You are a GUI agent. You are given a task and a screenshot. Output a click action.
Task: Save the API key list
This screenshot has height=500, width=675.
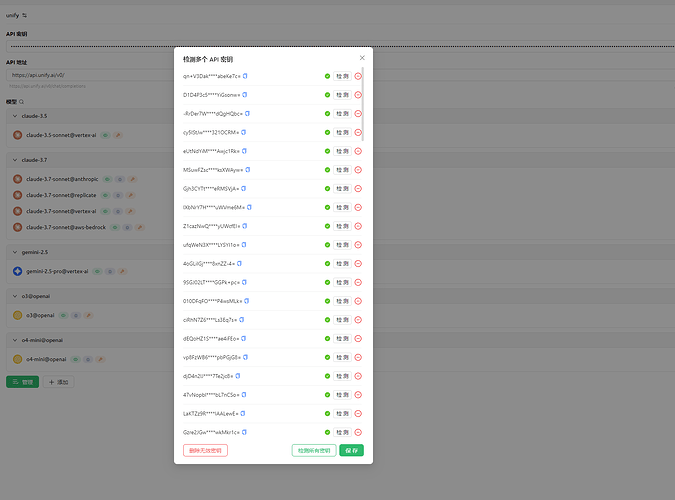[x=351, y=450]
